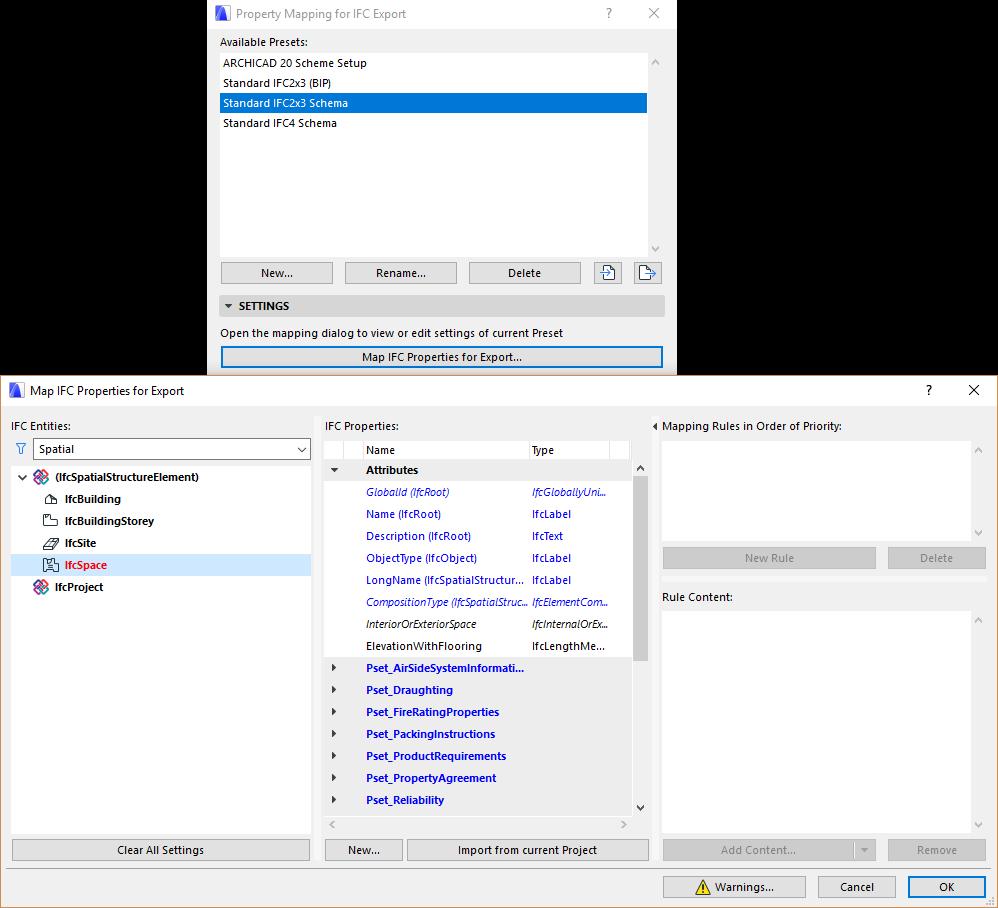The width and height of the screenshot is (998, 908).
Task: Select the ElevationWithFlooring property
Action: click(477, 646)
